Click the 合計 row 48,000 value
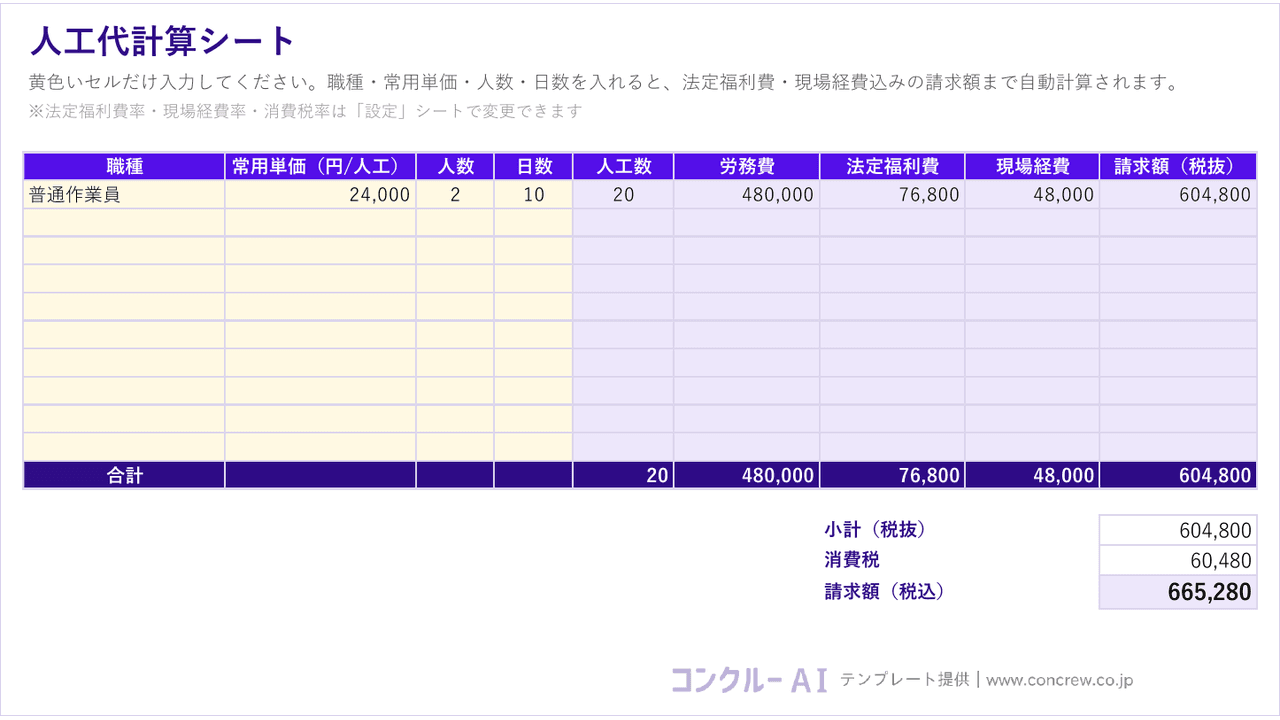1280x720 pixels. pyautogui.click(x=1032, y=476)
